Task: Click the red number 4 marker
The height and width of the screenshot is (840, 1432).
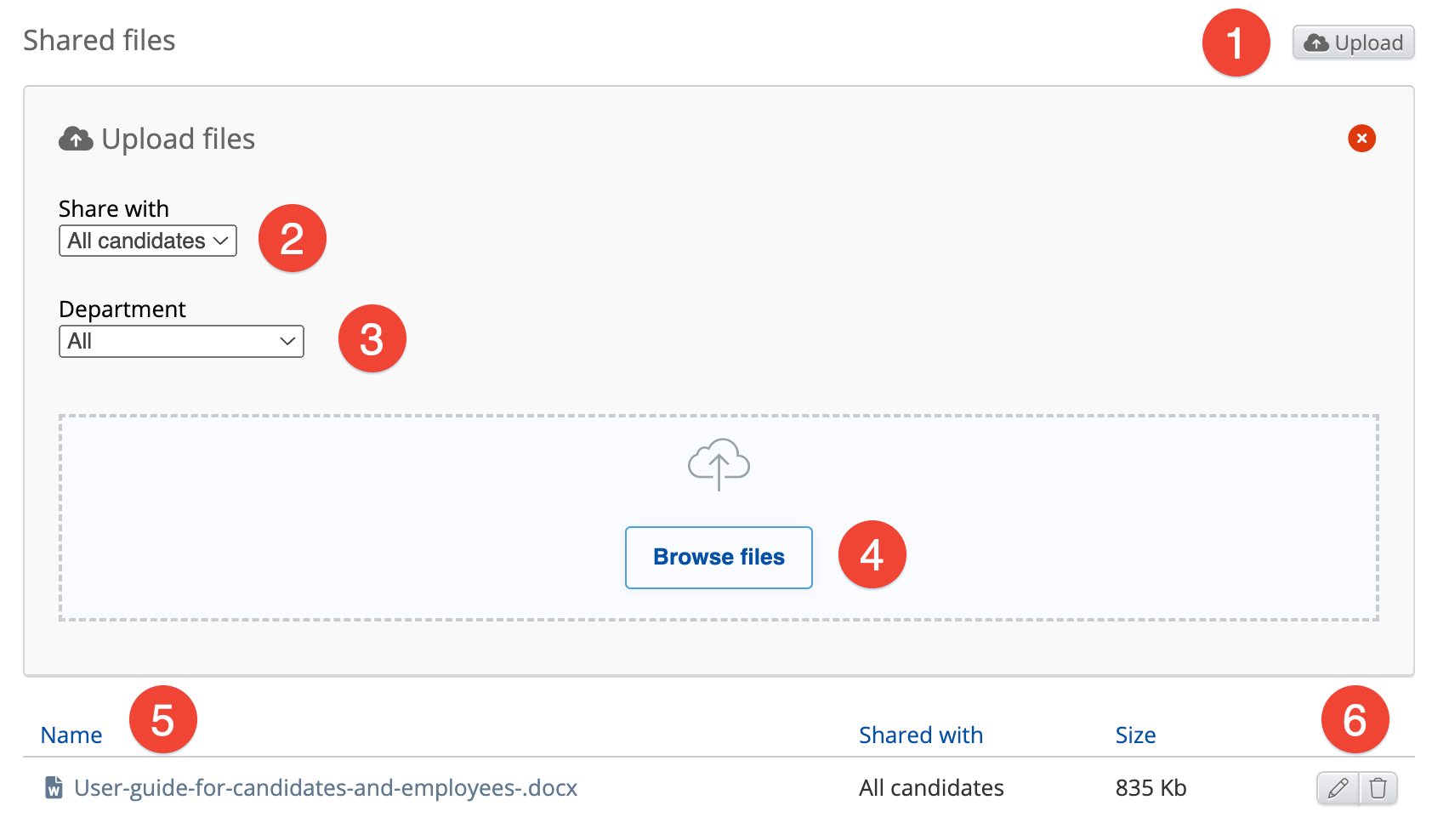Action: click(872, 554)
